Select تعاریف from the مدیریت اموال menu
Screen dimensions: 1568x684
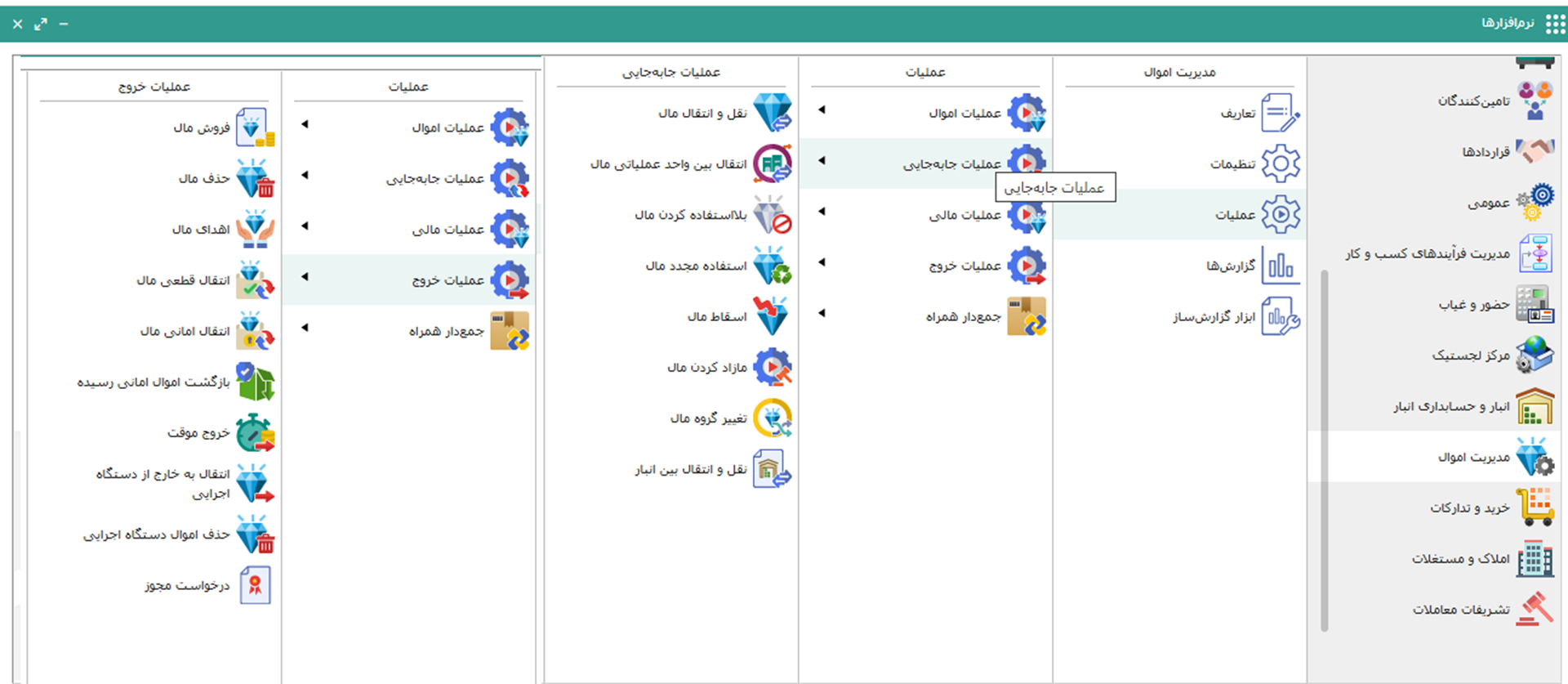tap(1237, 114)
